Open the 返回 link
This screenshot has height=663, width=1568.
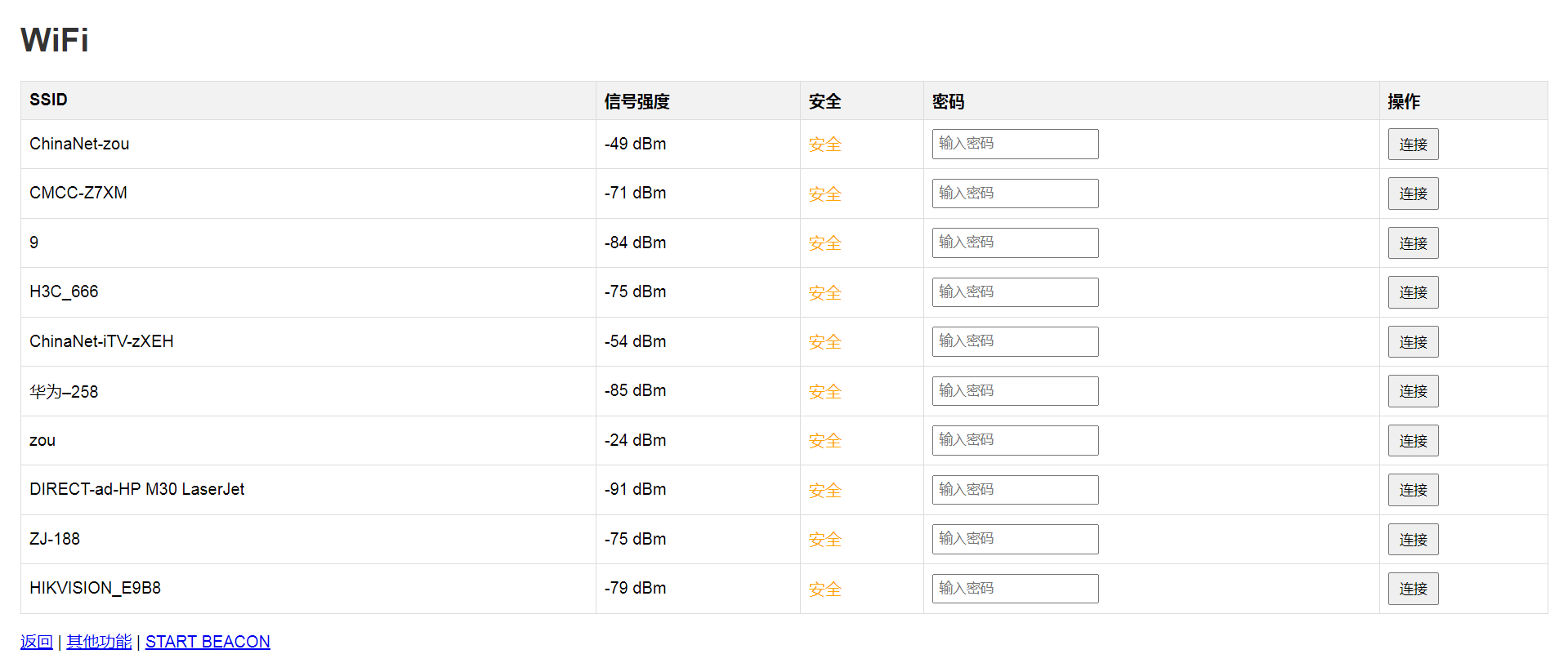37,642
